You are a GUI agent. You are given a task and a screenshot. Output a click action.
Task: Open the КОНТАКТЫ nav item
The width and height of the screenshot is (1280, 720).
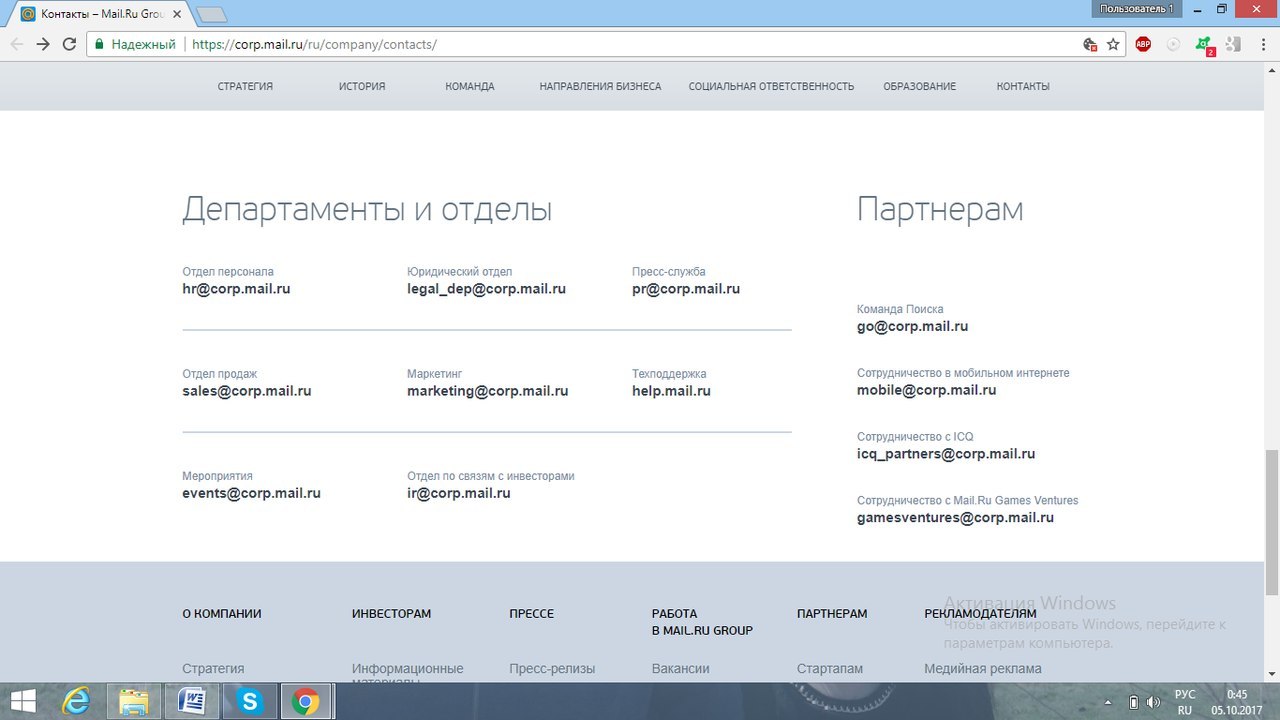1023,86
